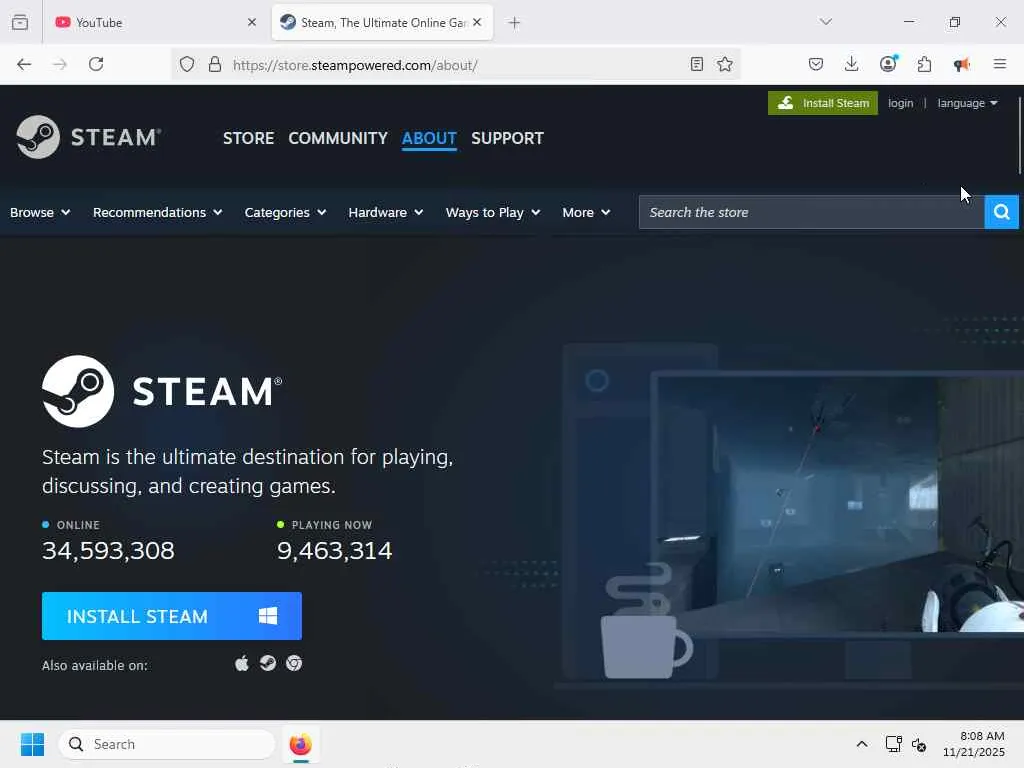This screenshot has height=768, width=1024.
Task: Click the Apple macOS availability icon
Action: coord(242,664)
